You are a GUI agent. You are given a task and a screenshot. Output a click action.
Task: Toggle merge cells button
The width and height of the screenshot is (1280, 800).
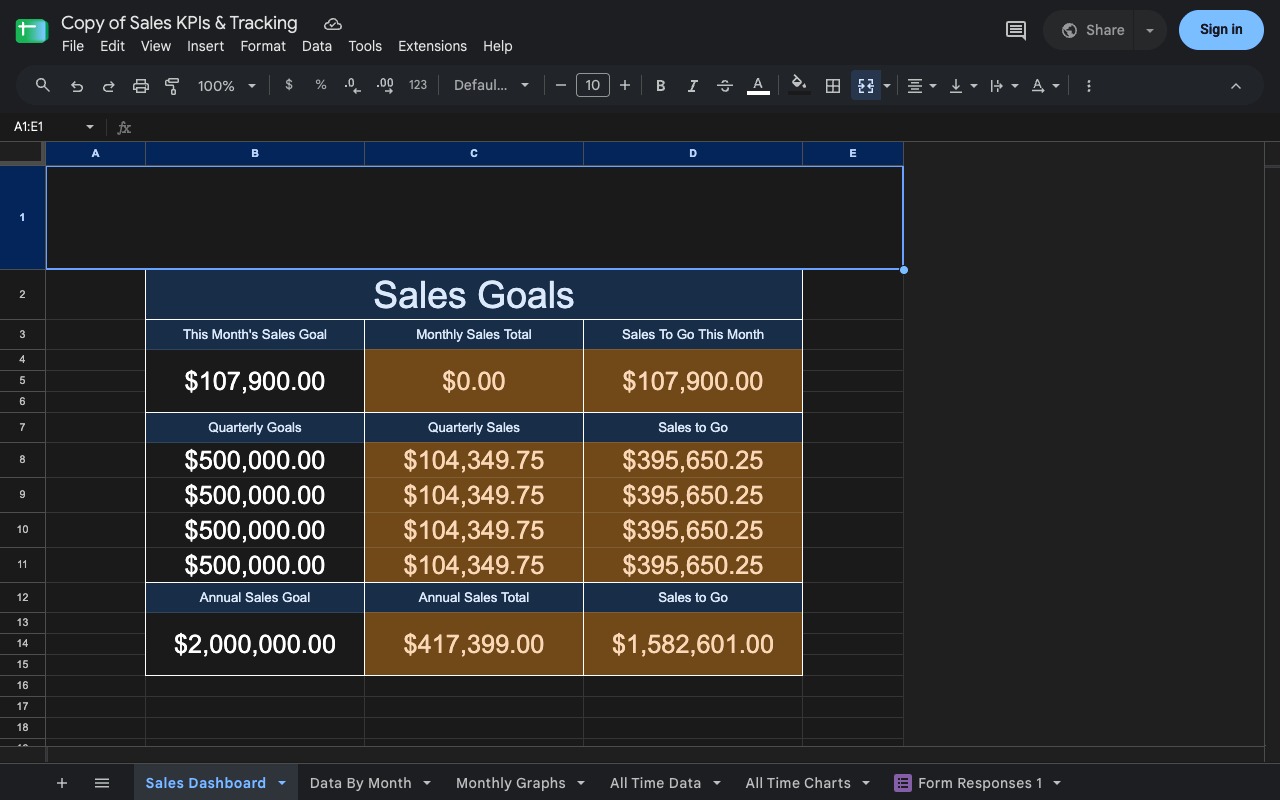(866, 86)
